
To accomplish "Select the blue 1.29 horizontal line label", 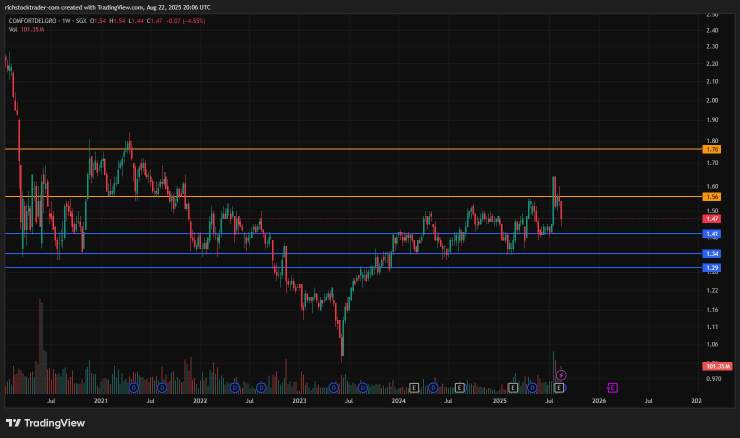I will coord(712,268).
